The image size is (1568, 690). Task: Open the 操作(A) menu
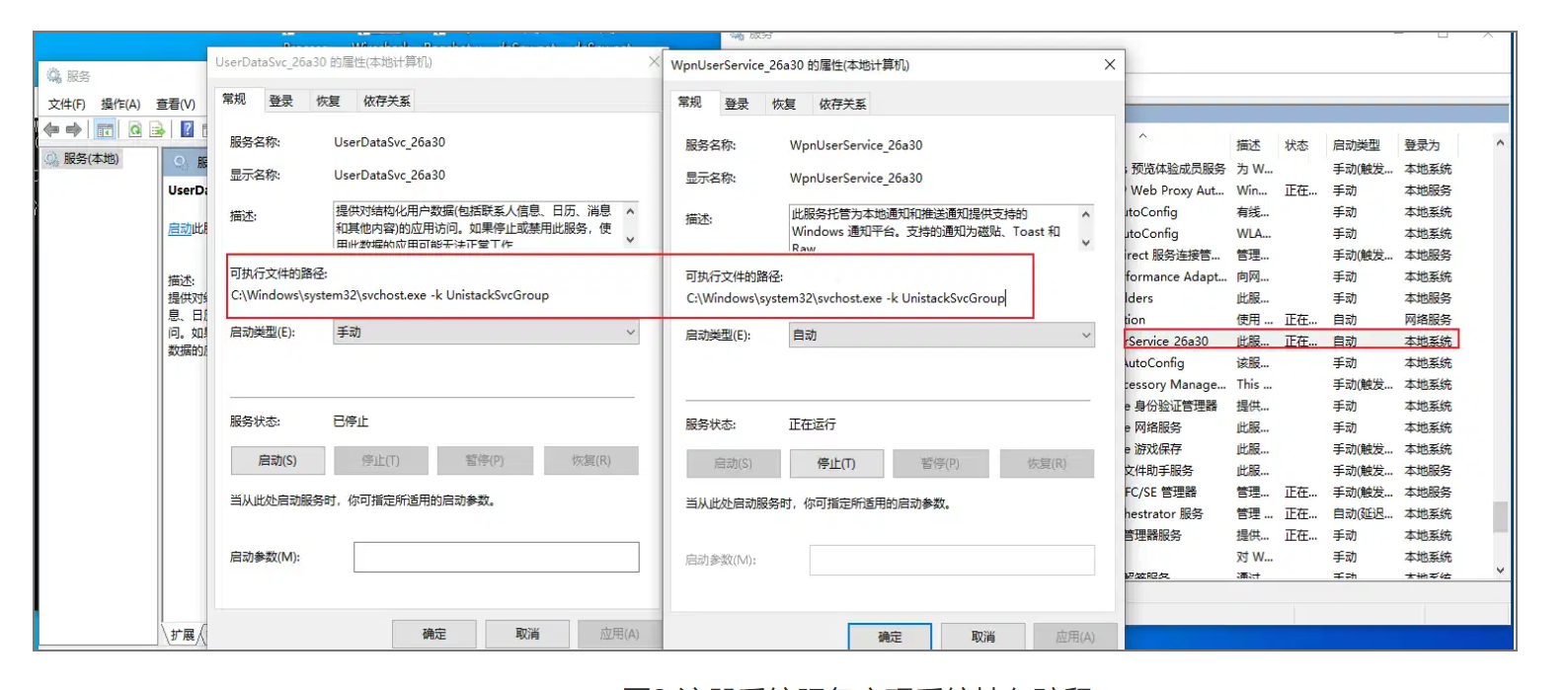tap(120, 104)
